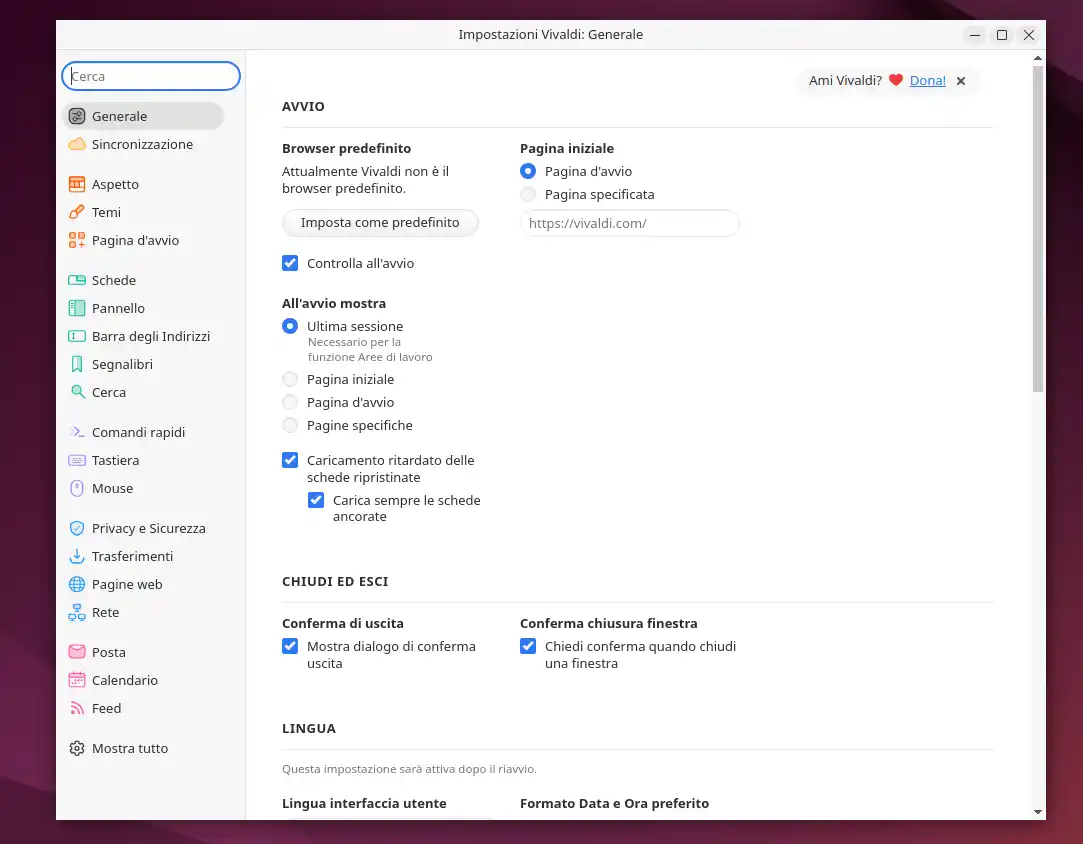Click the All'avvio mostra label

[334, 303]
